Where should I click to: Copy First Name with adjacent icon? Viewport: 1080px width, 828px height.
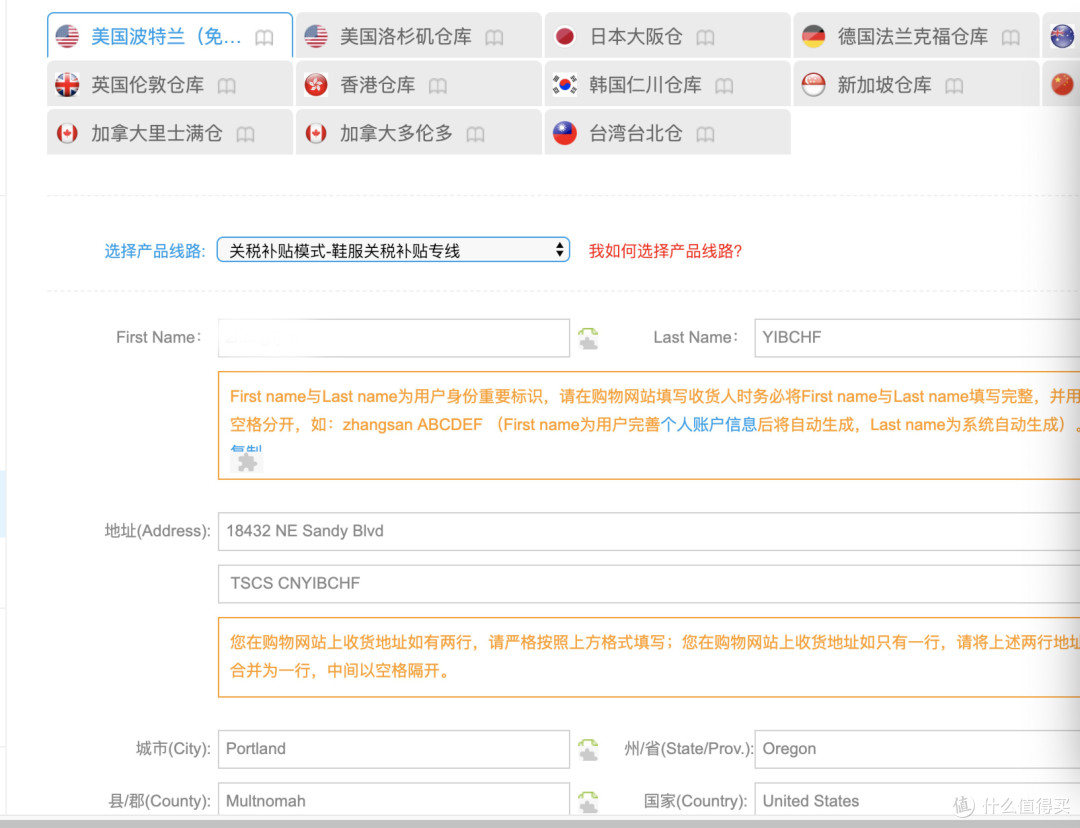click(588, 338)
